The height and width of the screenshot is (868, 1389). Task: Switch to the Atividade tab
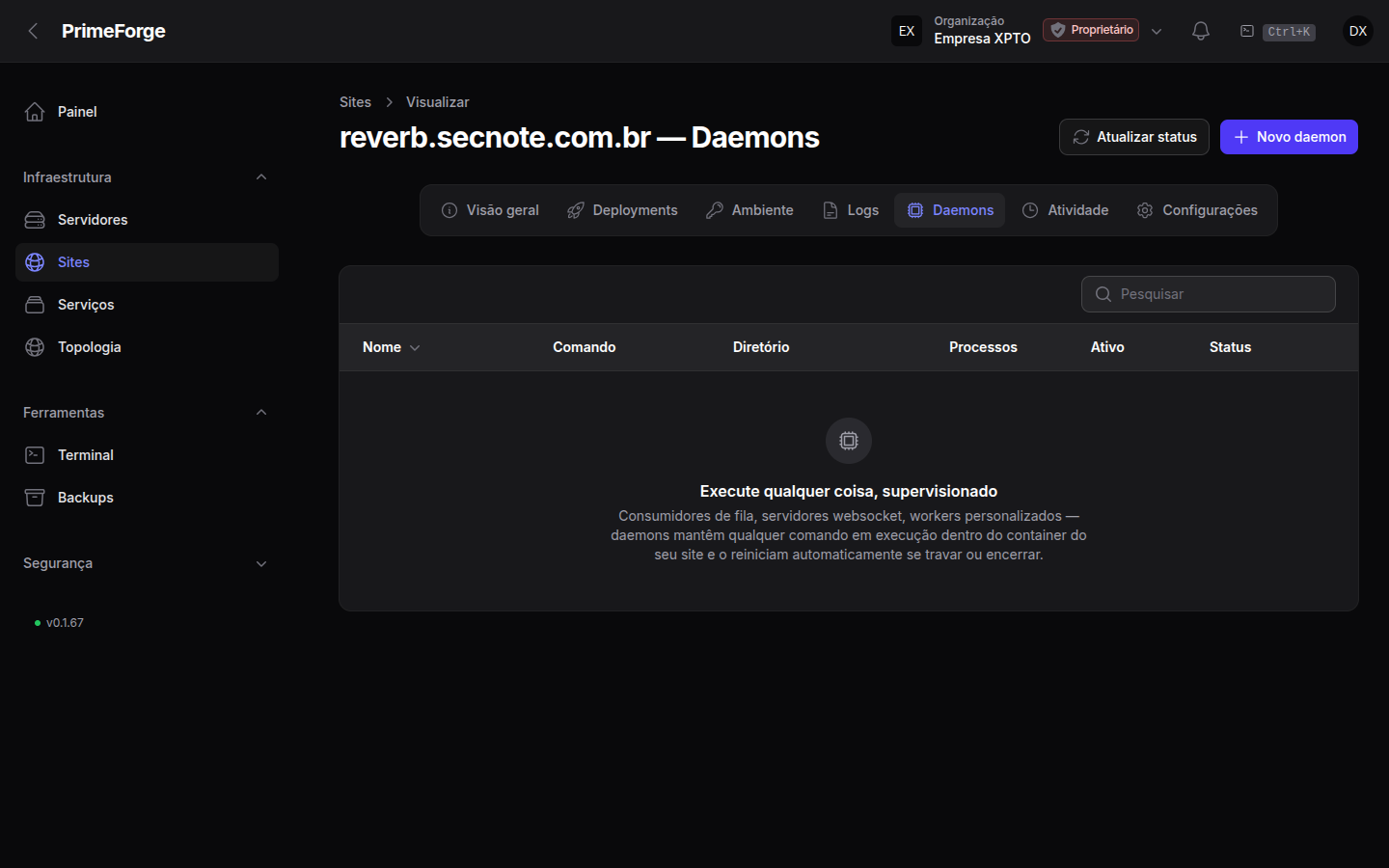[1065, 210]
